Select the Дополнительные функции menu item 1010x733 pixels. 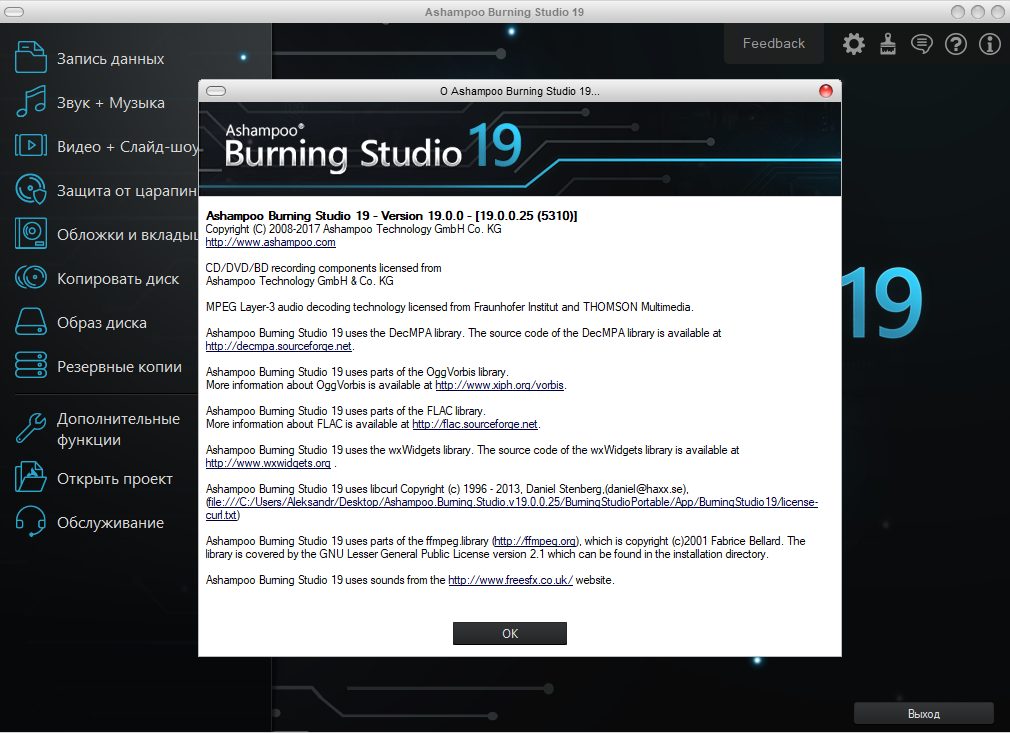point(118,429)
